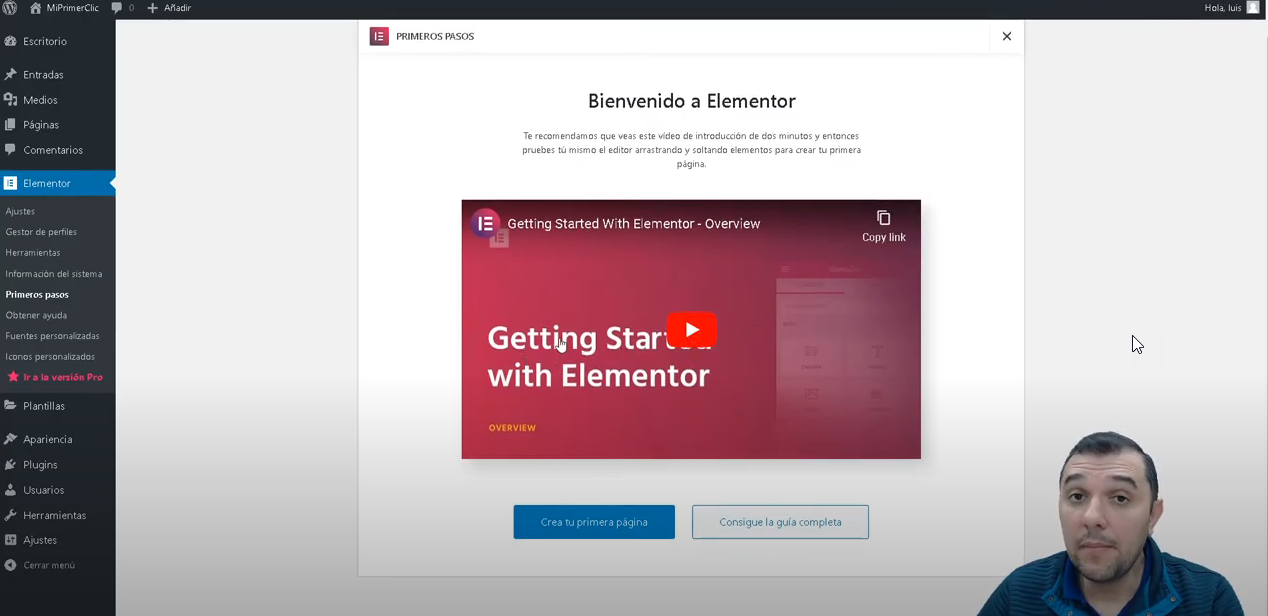Click the Crea tu primera página button
Image resolution: width=1268 pixels, height=616 pixels.
pyautogui.click(x=594, y=522)
